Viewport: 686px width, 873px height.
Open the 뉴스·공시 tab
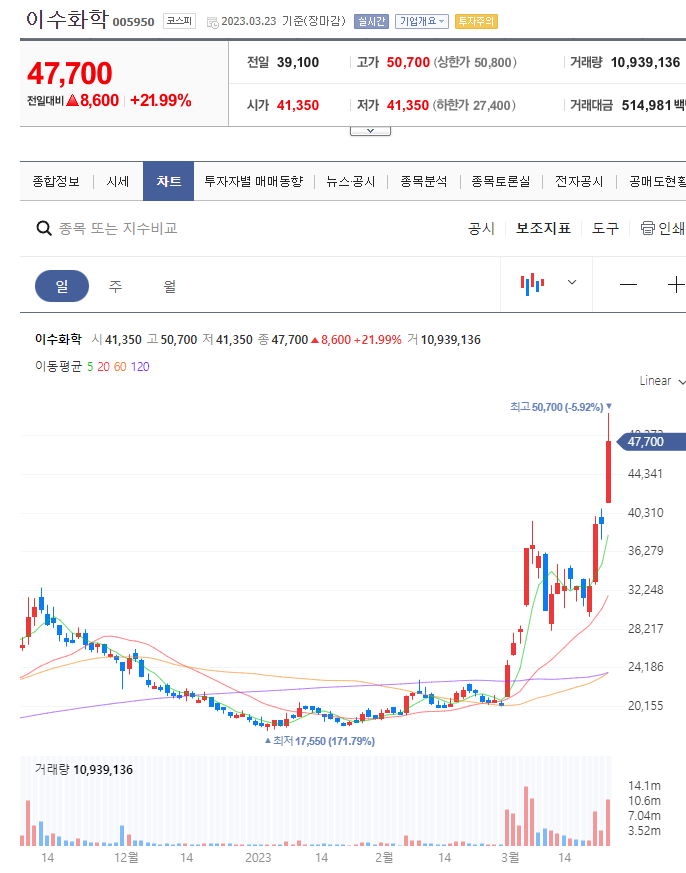[x=351, y=182]
